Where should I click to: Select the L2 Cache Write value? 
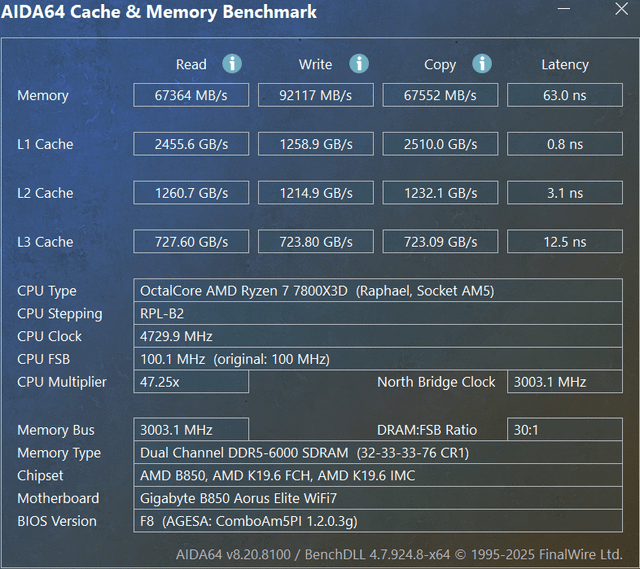315,193
